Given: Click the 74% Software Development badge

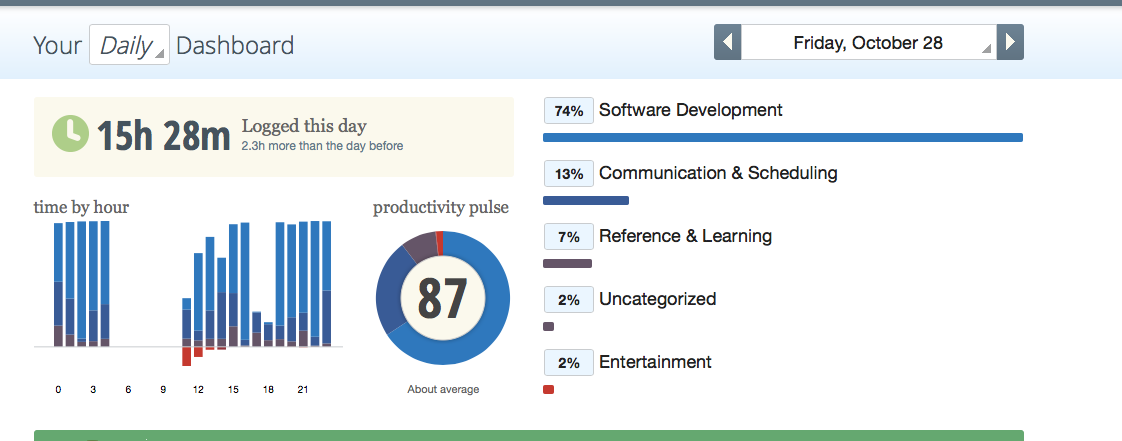Looking at the screenshot, I should coord(569,111).
